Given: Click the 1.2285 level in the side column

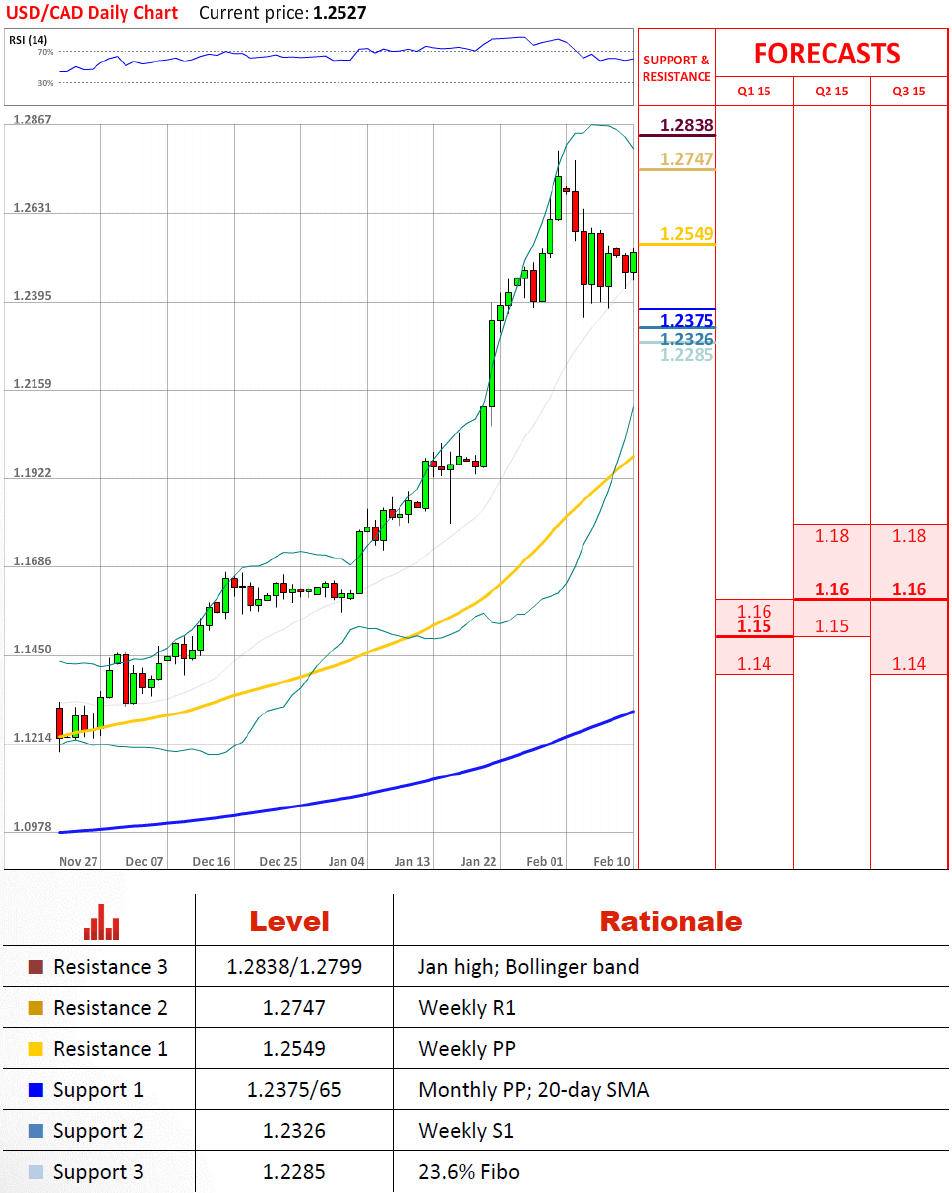Looking at the screenshot, I should click(x=686, y=355).
